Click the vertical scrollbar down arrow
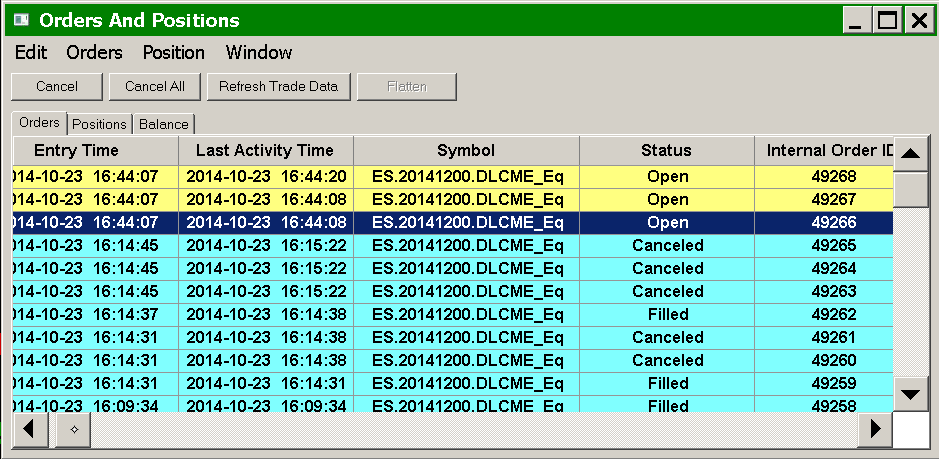939x459 pixels. tap(911, 394)
